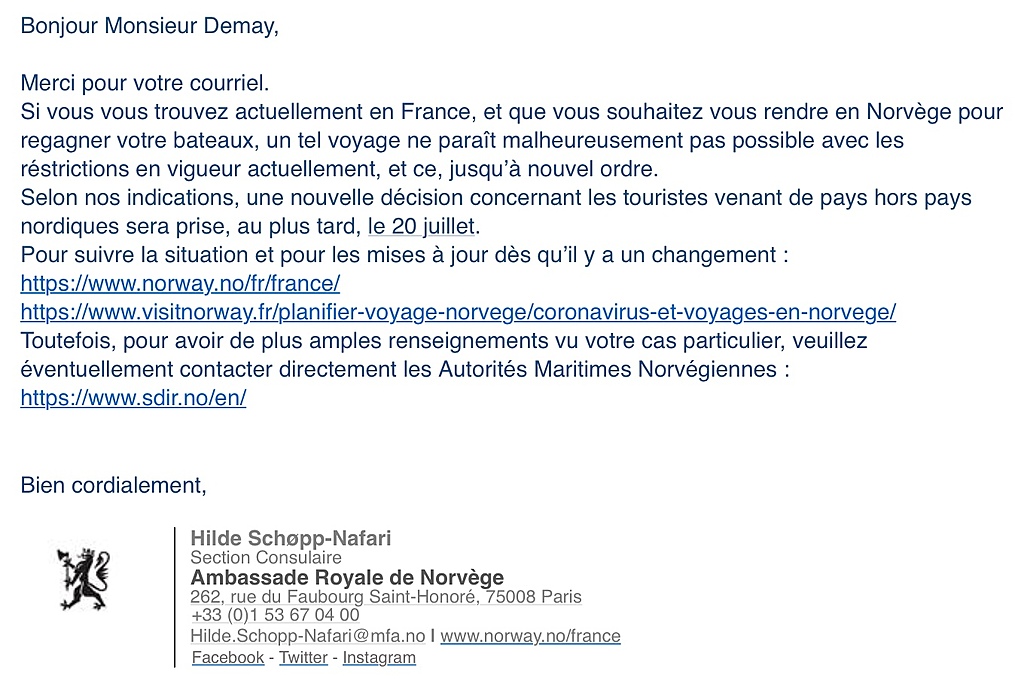Click the "Bien cordialement" closing line

(114, 485)
